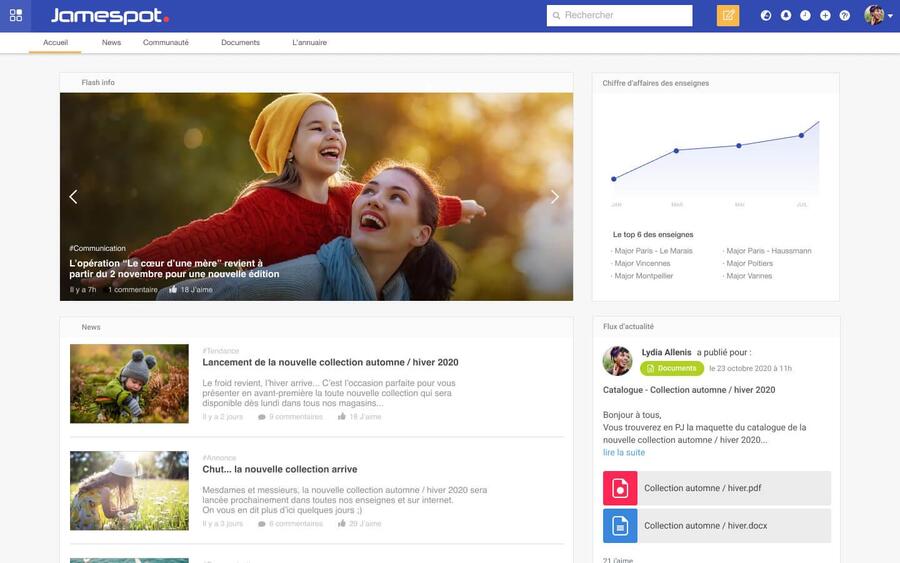Click '6 commentaires' under Chut article

pos(296,523)
